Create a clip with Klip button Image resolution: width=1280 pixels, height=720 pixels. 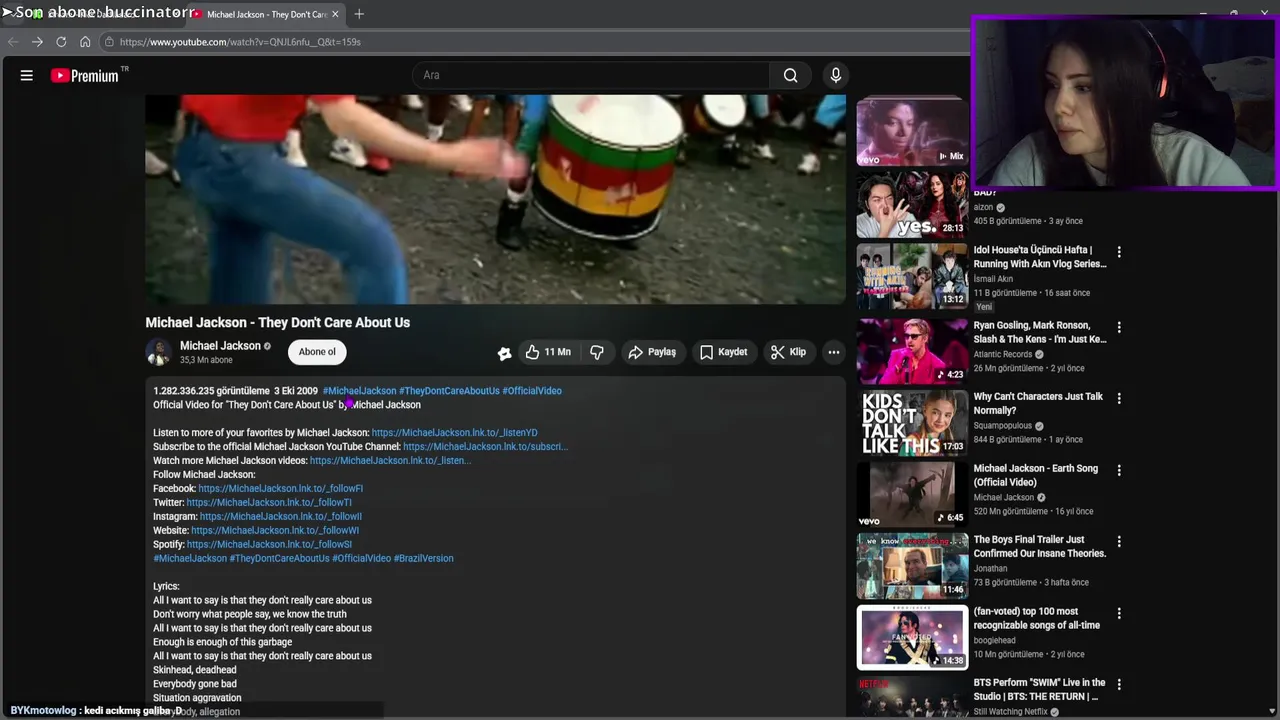(x=788, y=352)
